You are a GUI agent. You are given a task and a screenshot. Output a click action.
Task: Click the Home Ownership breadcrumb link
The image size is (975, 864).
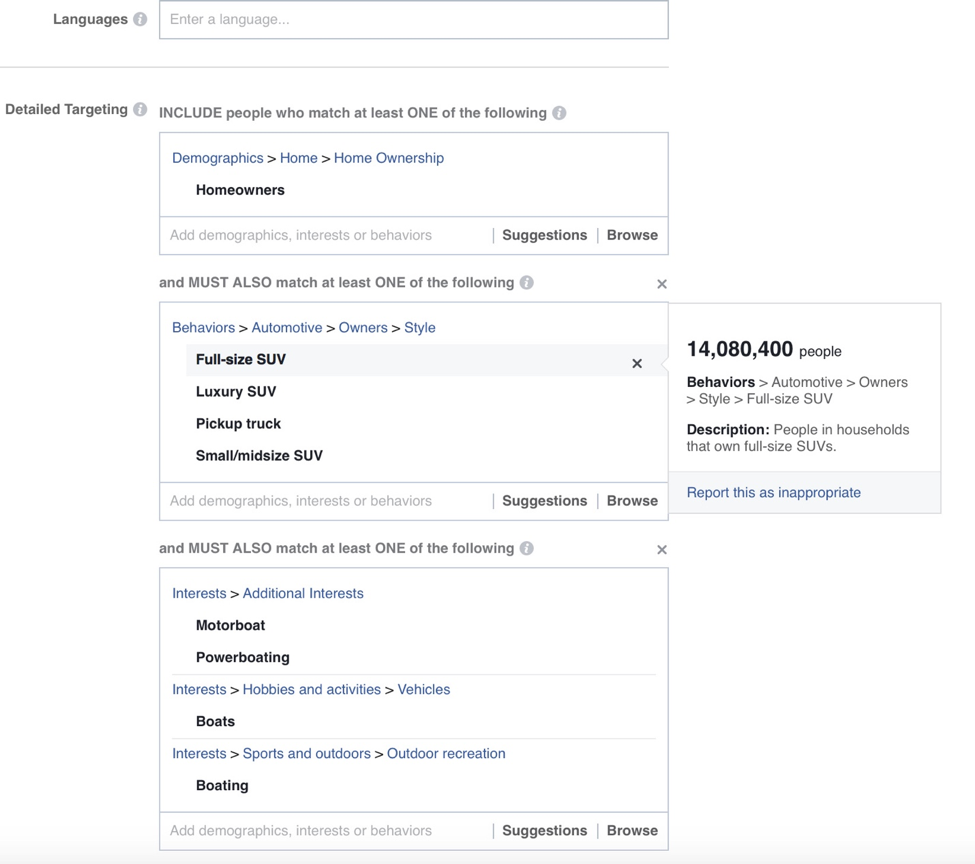tap(389, 157)
